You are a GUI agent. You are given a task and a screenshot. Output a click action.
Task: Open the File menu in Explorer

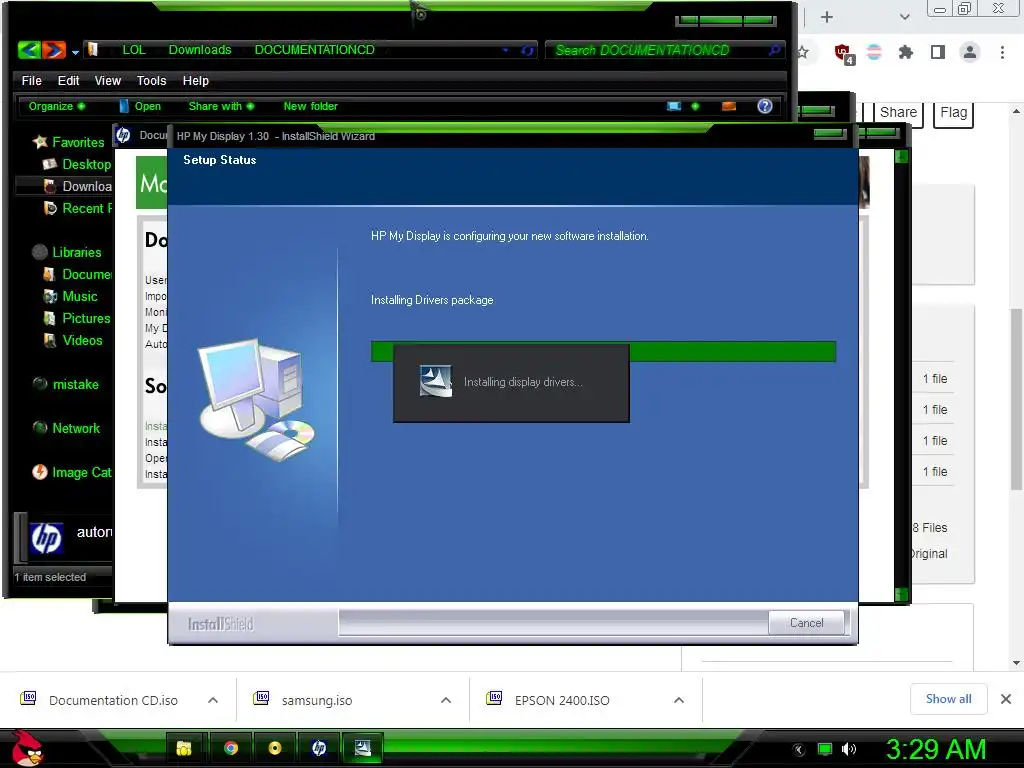pyautogui.click(x=31, y=80)
